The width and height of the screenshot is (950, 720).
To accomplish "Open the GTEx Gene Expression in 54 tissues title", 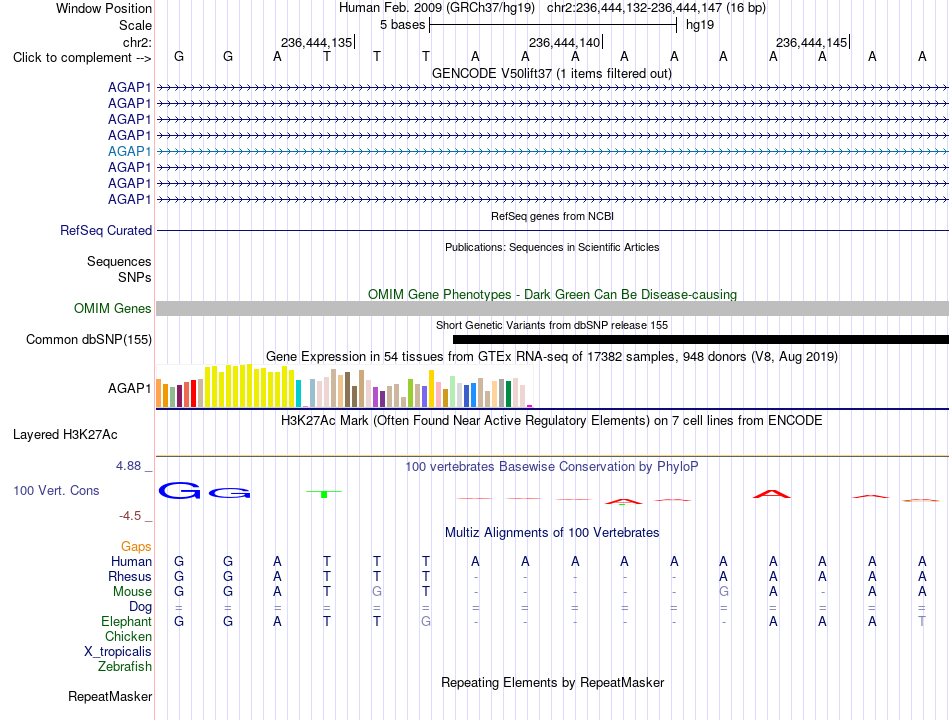I will tap(552, 356).
